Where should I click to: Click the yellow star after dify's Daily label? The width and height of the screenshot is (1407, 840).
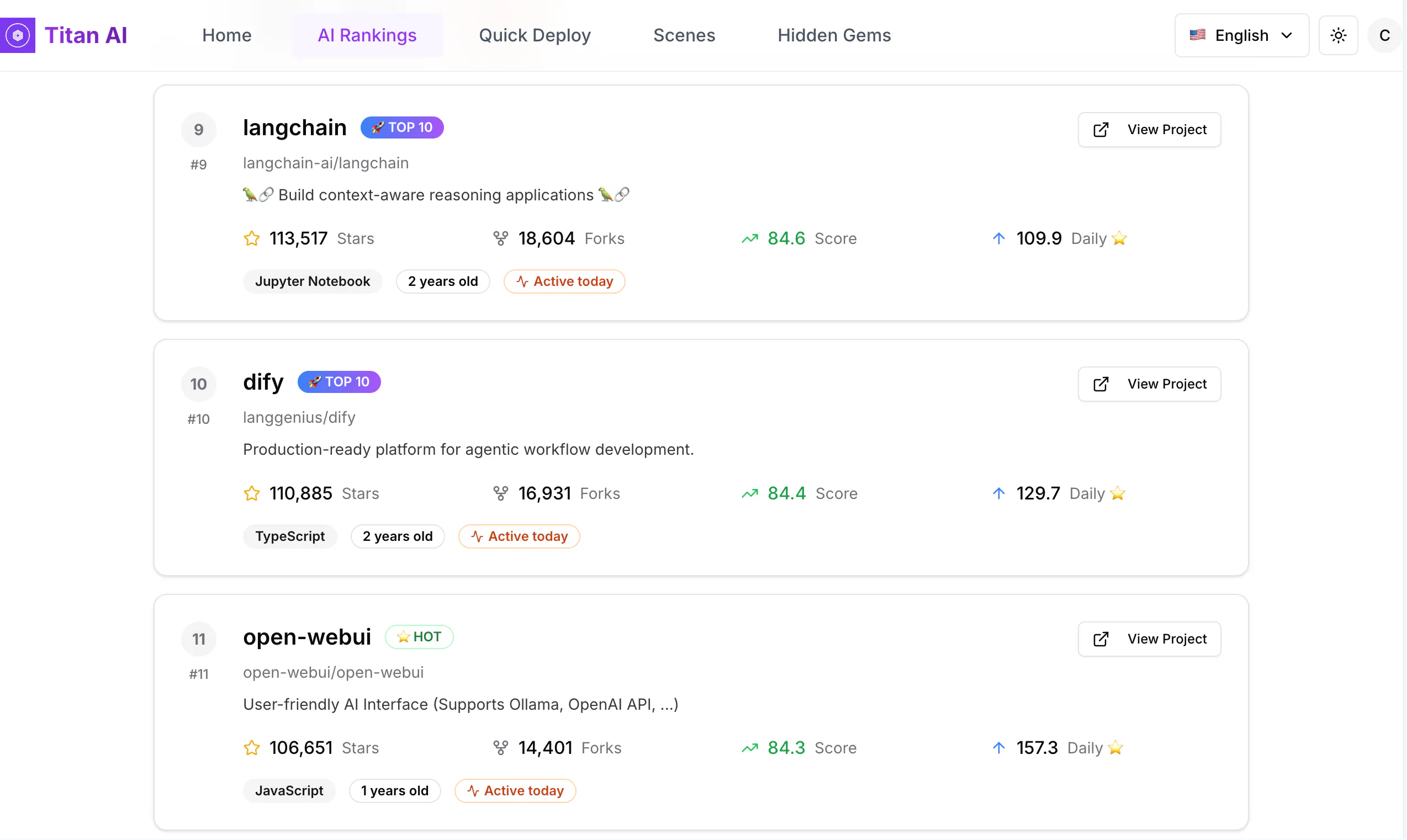coord(1118,493)
